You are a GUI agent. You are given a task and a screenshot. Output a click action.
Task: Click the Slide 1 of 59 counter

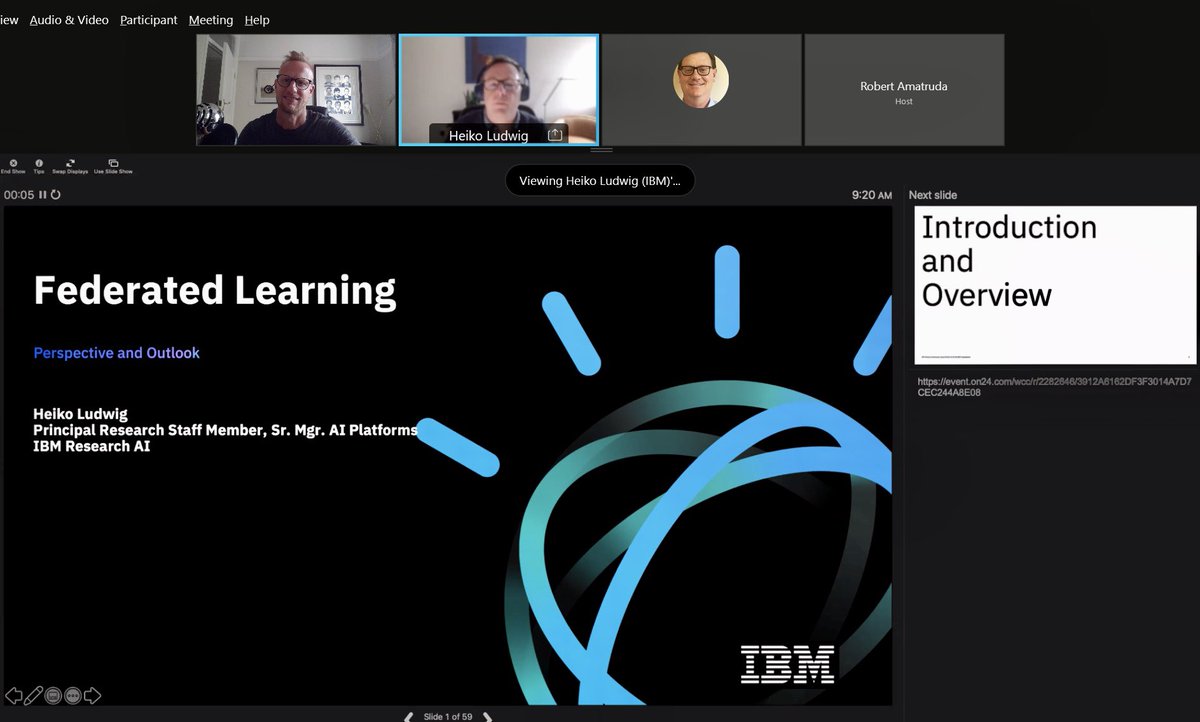point(448,717)
